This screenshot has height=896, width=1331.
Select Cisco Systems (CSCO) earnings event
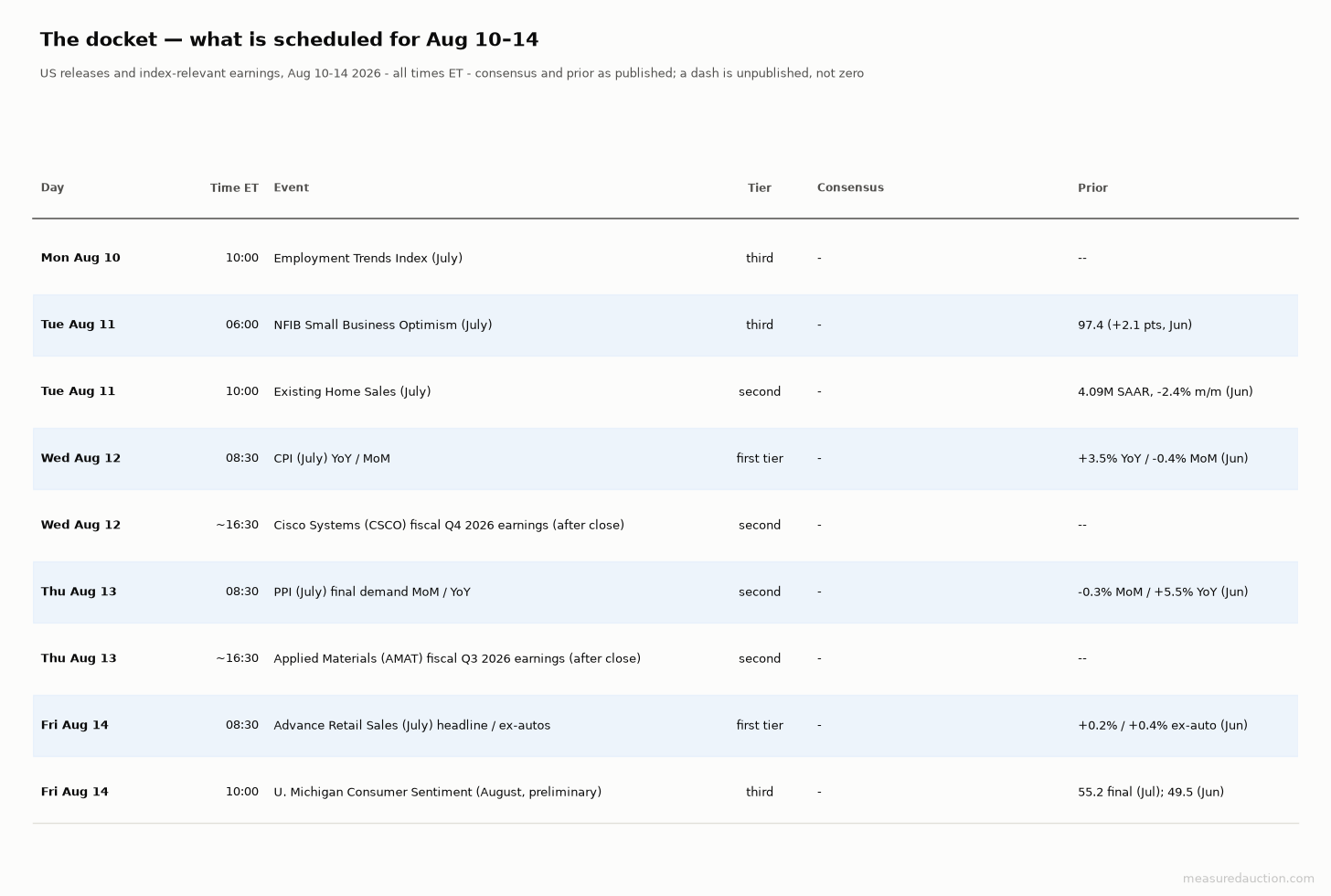pos(449,525)
